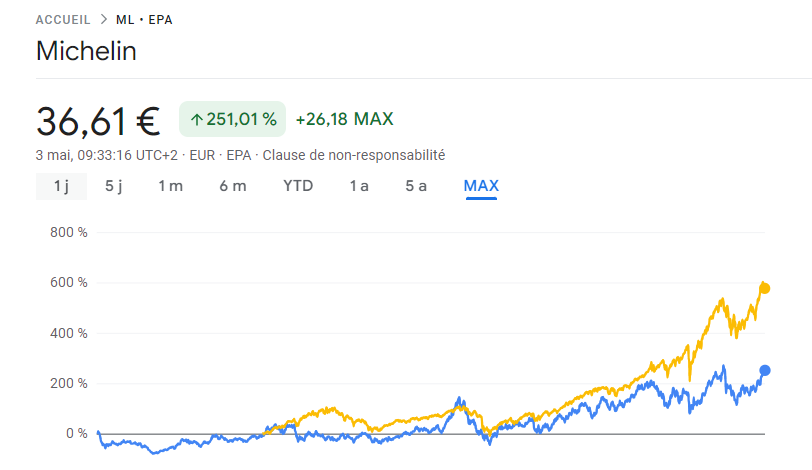The height and width of the screenshot is (470, 812).
Task: Click the yellow line end point dot
Action: pos(765,288)
